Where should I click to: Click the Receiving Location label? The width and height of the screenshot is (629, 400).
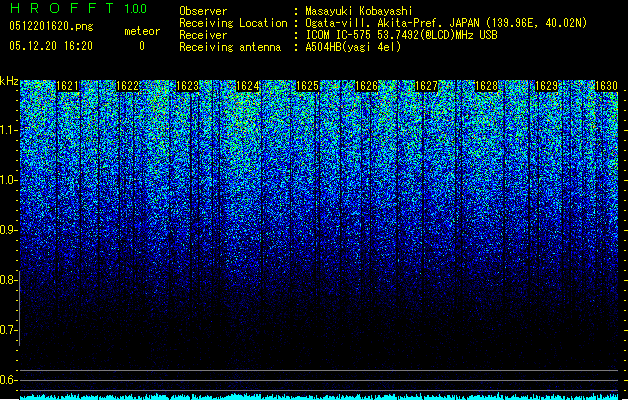233,23
